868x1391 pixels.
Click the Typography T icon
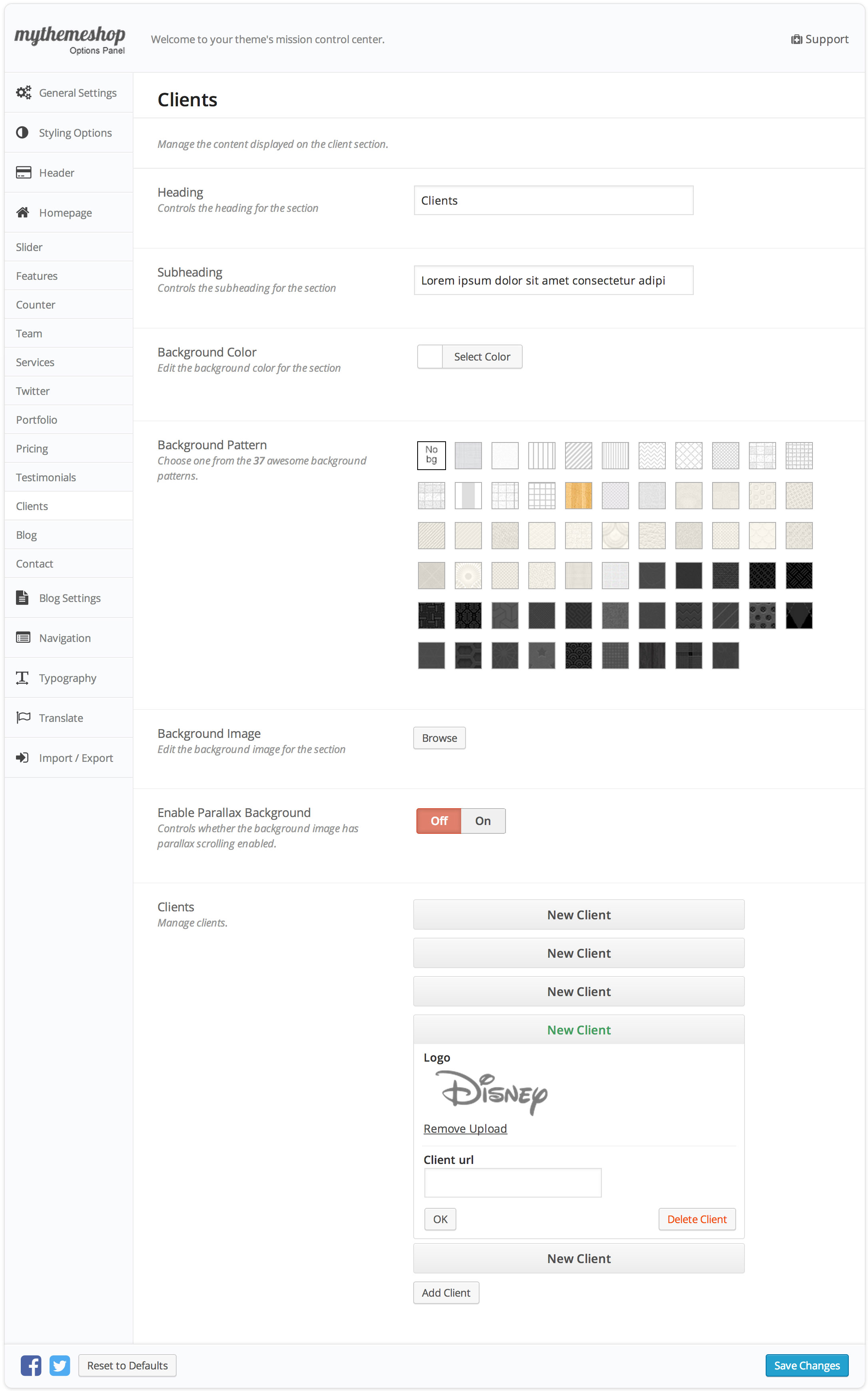(x=22, y=678)
